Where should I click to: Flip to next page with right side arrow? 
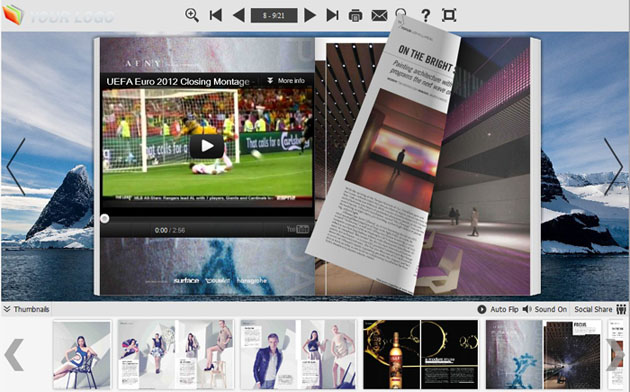coord(613,167)
